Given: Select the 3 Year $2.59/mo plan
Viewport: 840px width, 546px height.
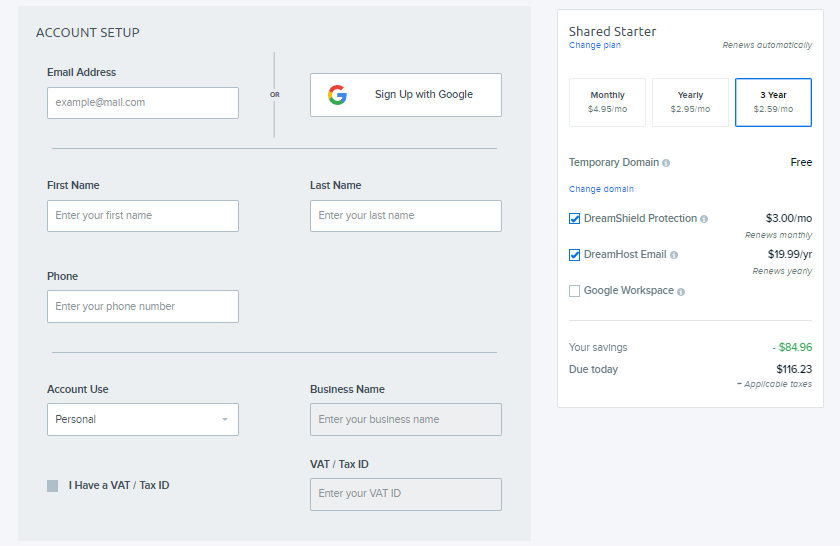Looking at the screenshot, I should coord(773,102).
